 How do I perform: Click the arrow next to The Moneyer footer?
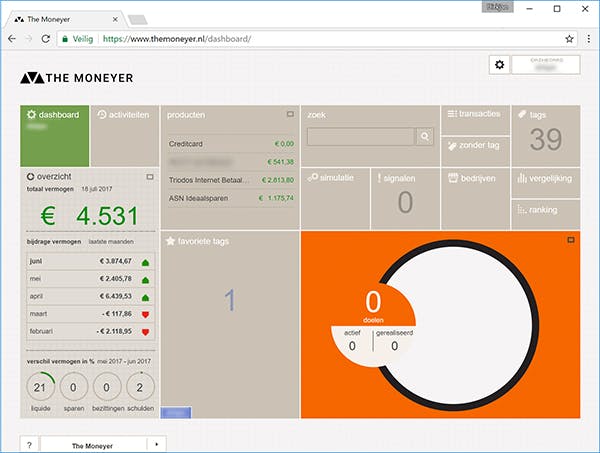[x=157, y=445]
